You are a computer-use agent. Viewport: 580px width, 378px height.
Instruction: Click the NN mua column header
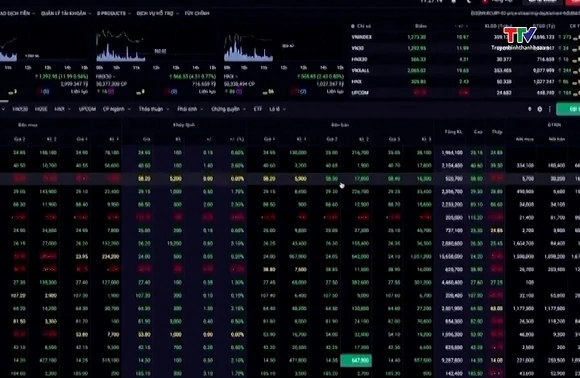(525, 139)
